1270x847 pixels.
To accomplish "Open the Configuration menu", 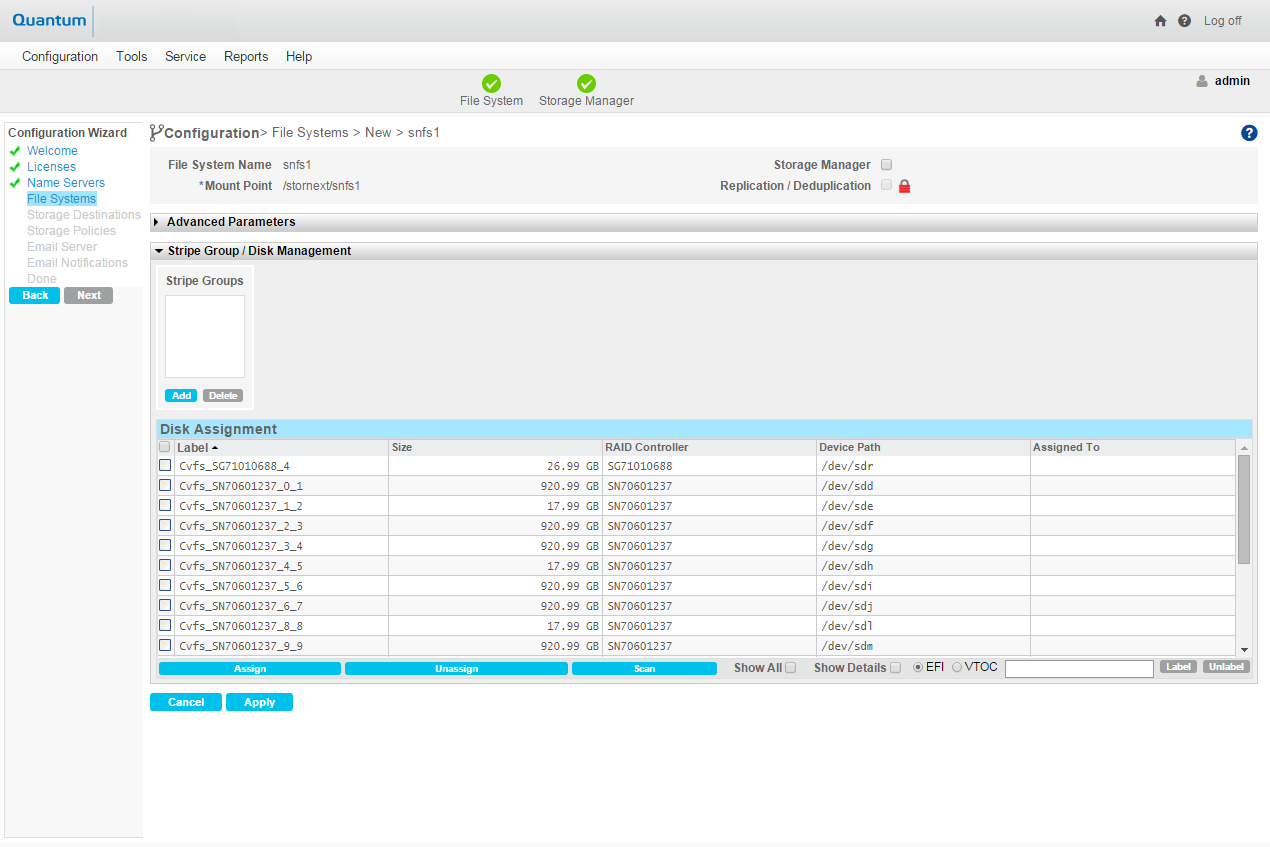I will [60, 56].
